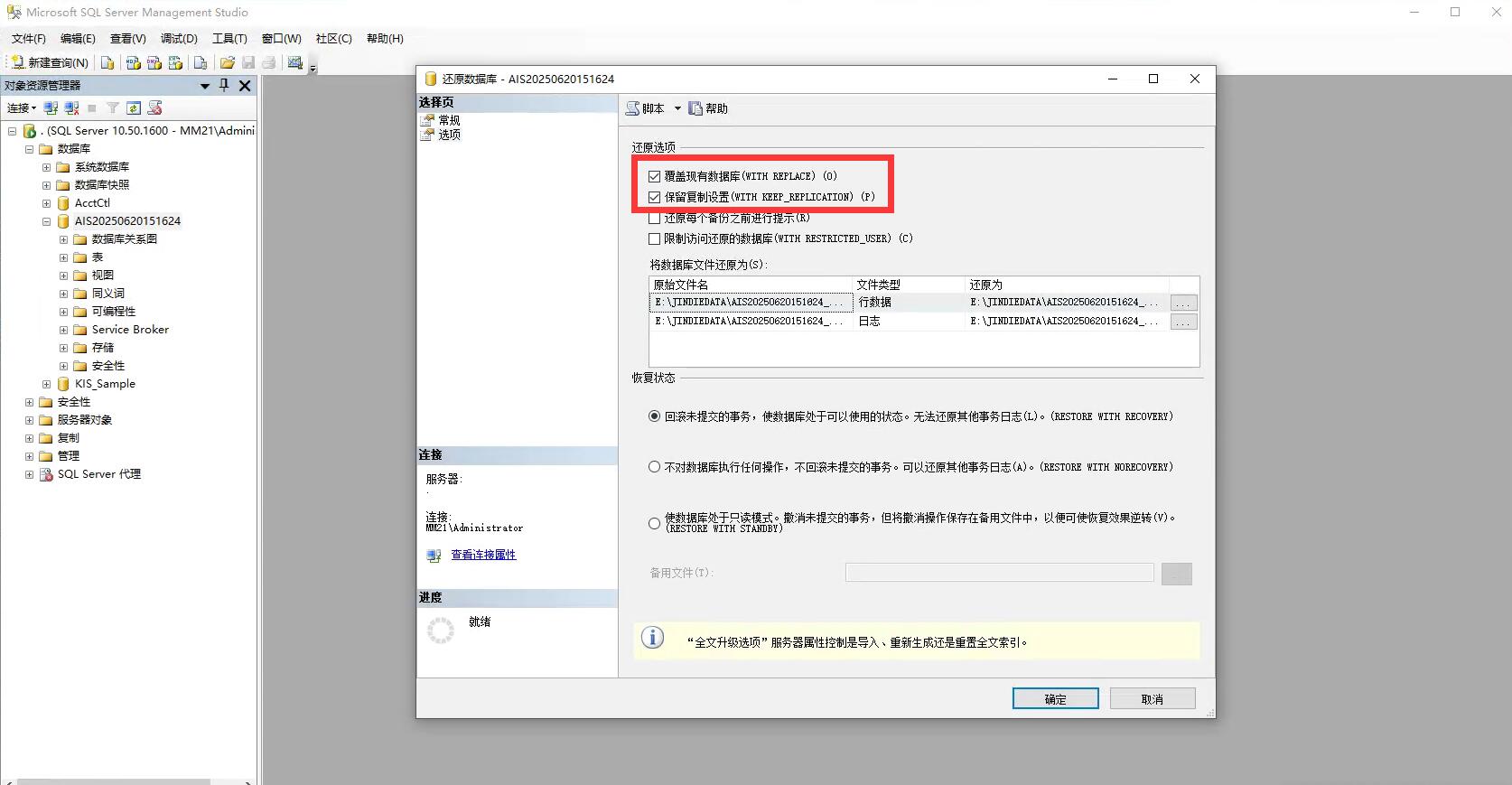This screenshot has height=785, width=1512.
Task: Open the 调试(D) menu
Action: point(179,38)
